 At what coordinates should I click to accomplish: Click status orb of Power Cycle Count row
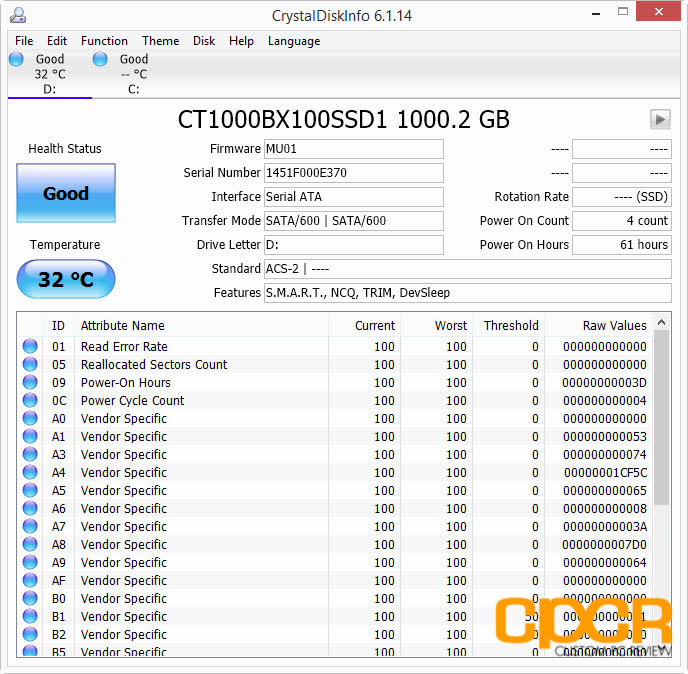pyautogui.click(x=30, y=400)
